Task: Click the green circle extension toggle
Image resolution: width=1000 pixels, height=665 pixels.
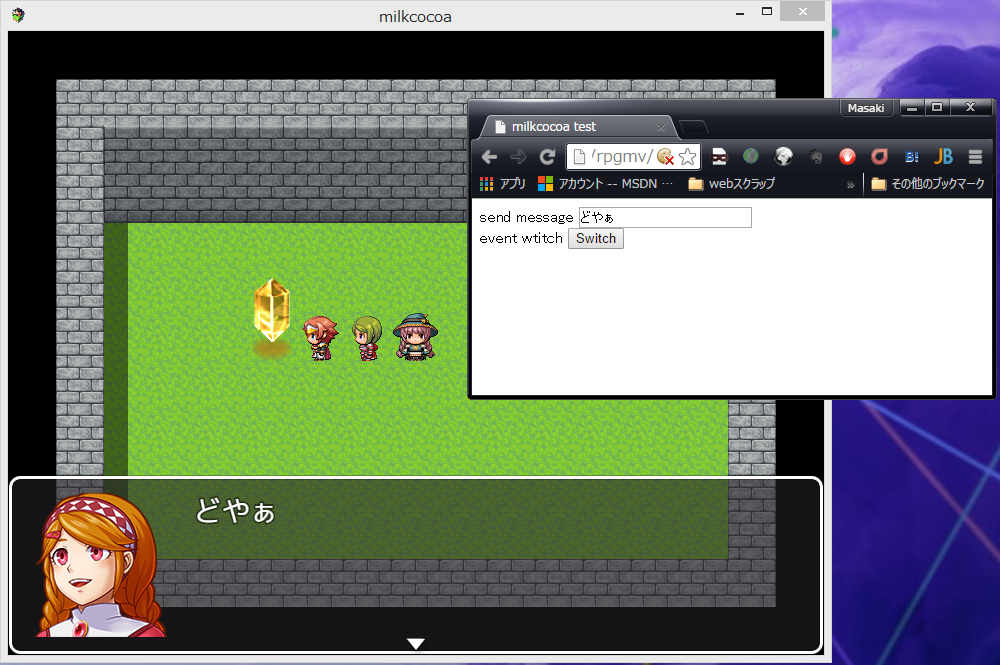Action: click(x=751, y=156)
